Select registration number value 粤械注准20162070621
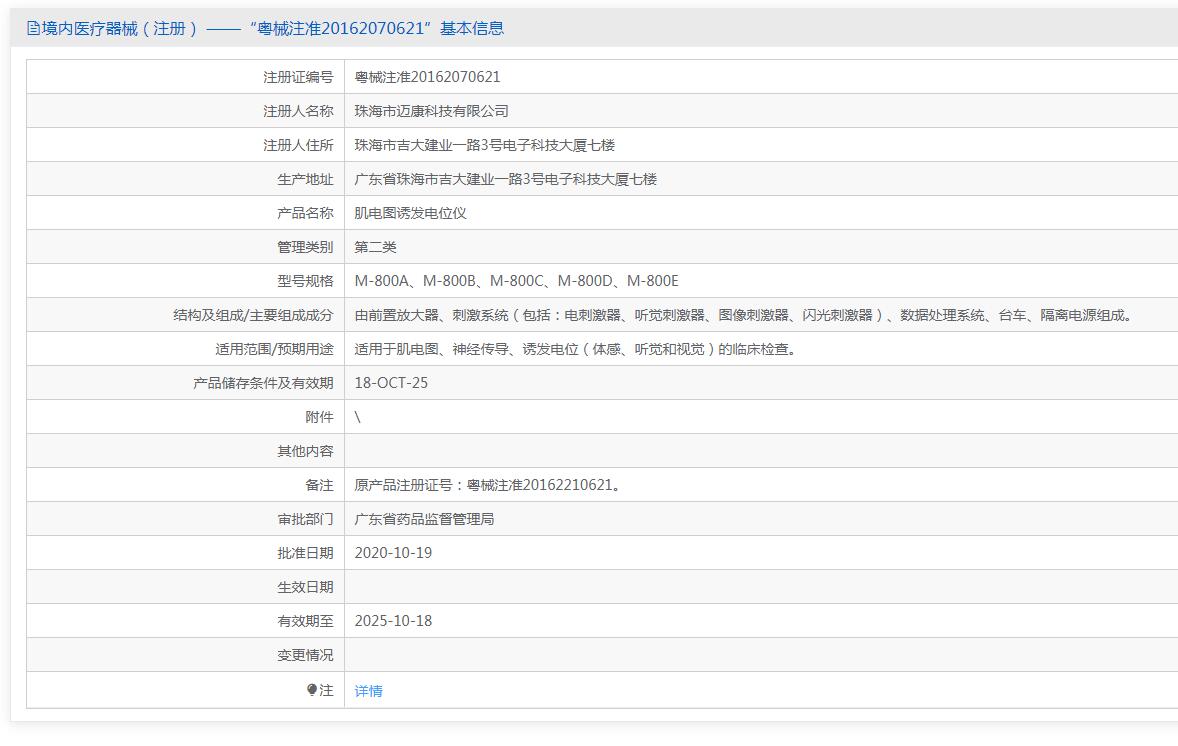 427,77
